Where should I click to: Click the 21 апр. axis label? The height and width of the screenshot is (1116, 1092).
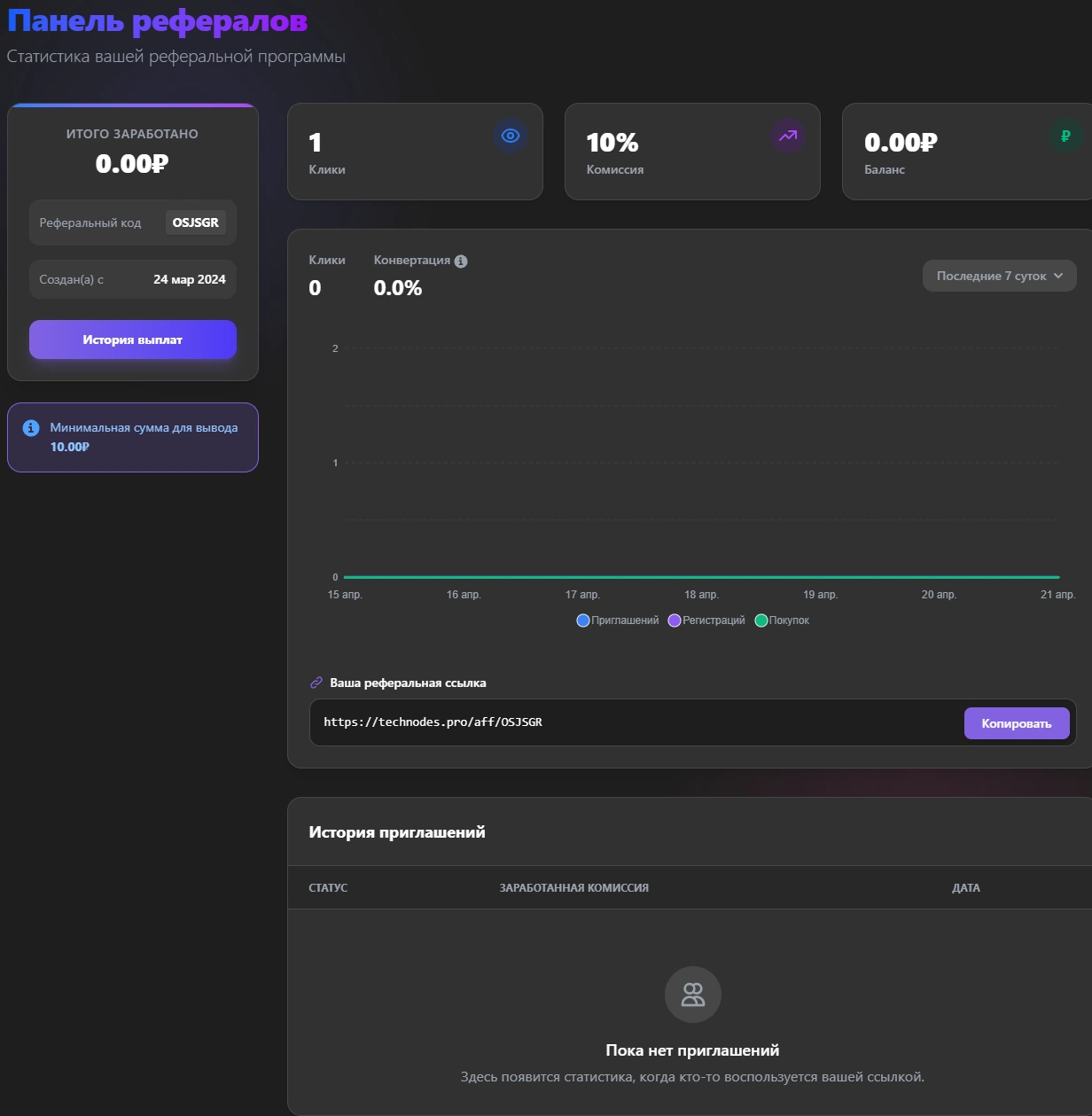[x=1057, y=595]
